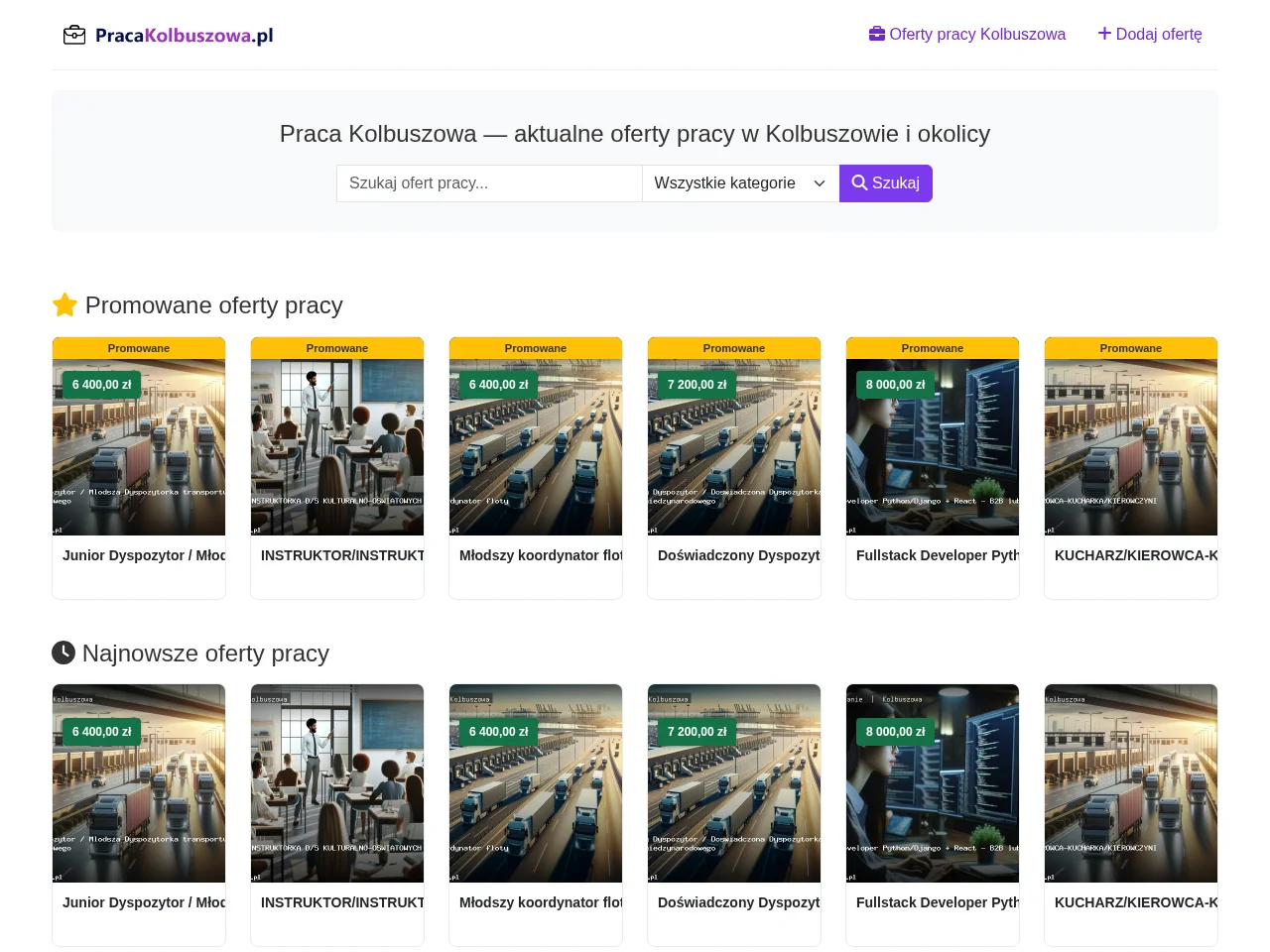Click Promowane badge above Doświadczony Dyspozyt card
The image size is (1270, 952).
[x=734, y=348]
